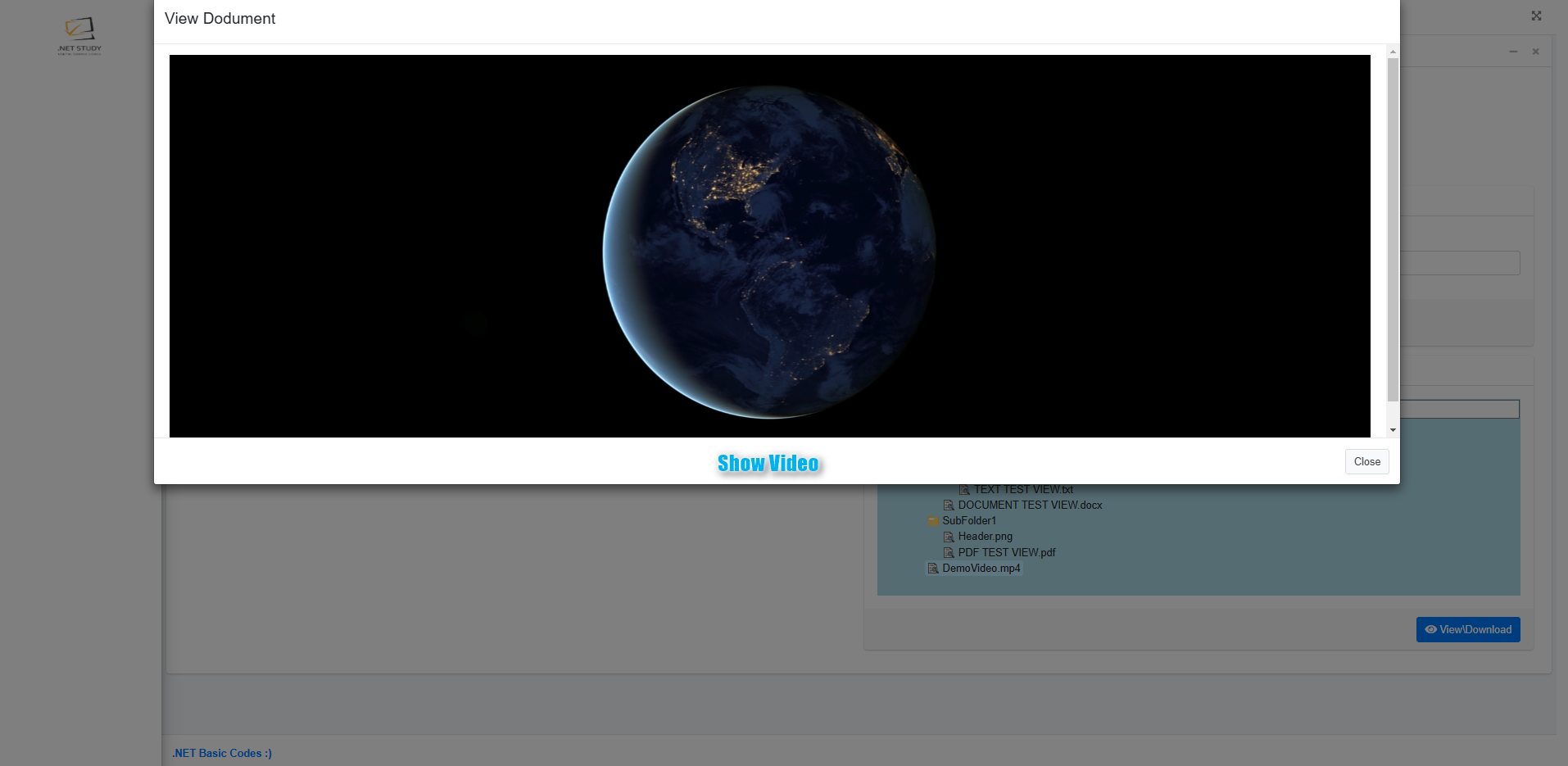The height and width of the screenshot is (766, 1568).
Task: Select PDF TEST VIEW.pdf file
Action: pyautogui.click(x=1006, y=553)
